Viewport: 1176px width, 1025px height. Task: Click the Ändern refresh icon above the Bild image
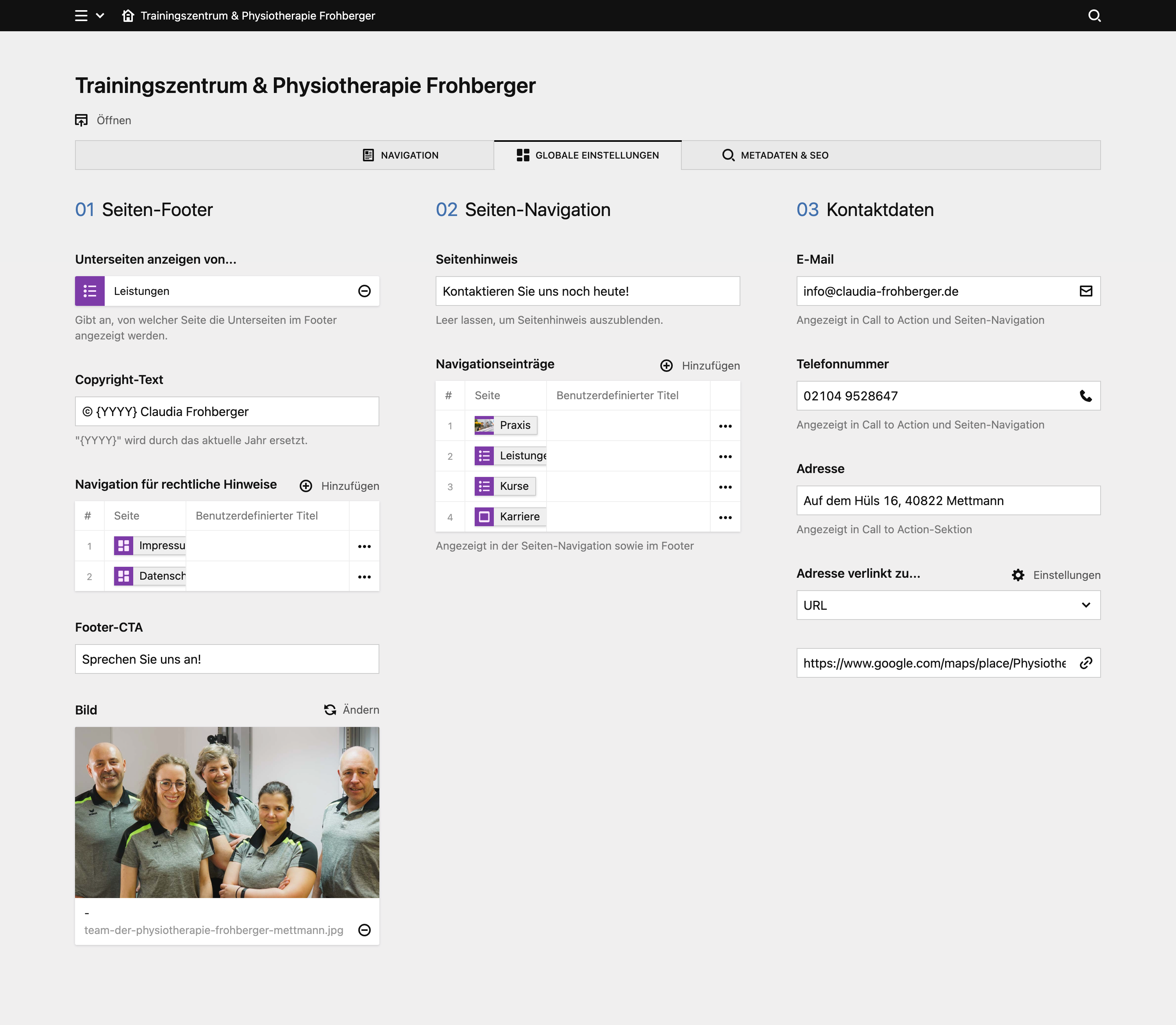[330, 709]
